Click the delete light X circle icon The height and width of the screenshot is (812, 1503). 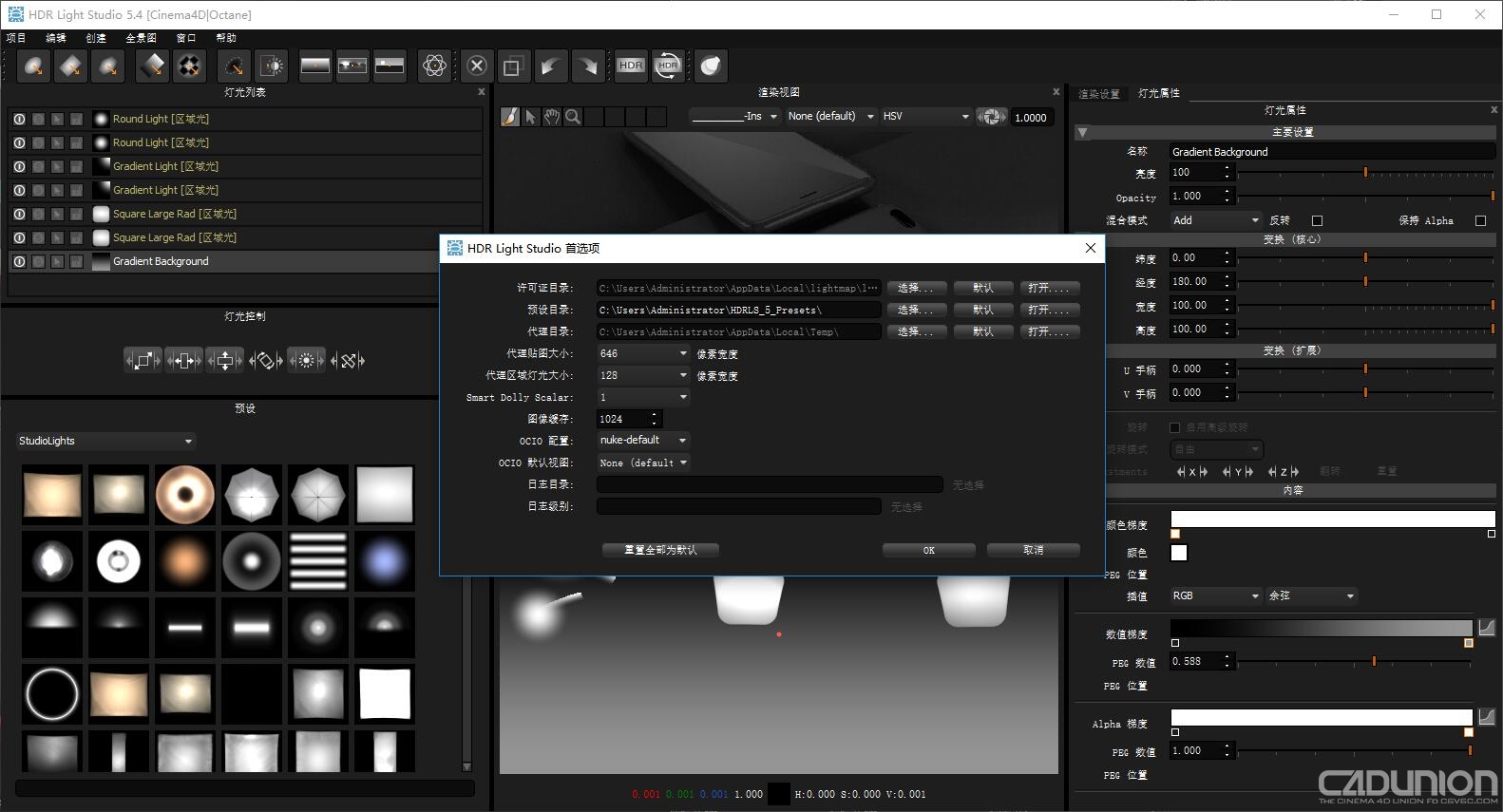point(477,66)
